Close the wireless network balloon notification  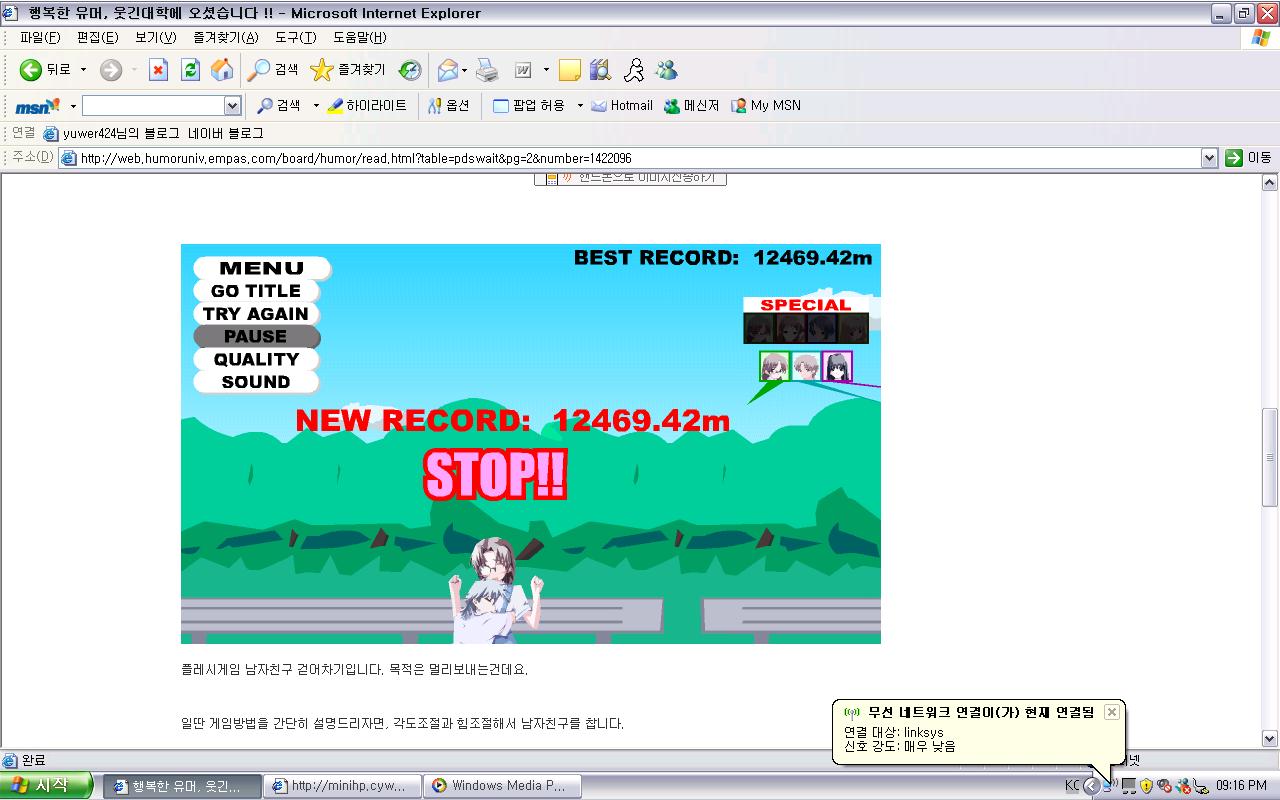pyautogui.click(x=1111, y=712)
